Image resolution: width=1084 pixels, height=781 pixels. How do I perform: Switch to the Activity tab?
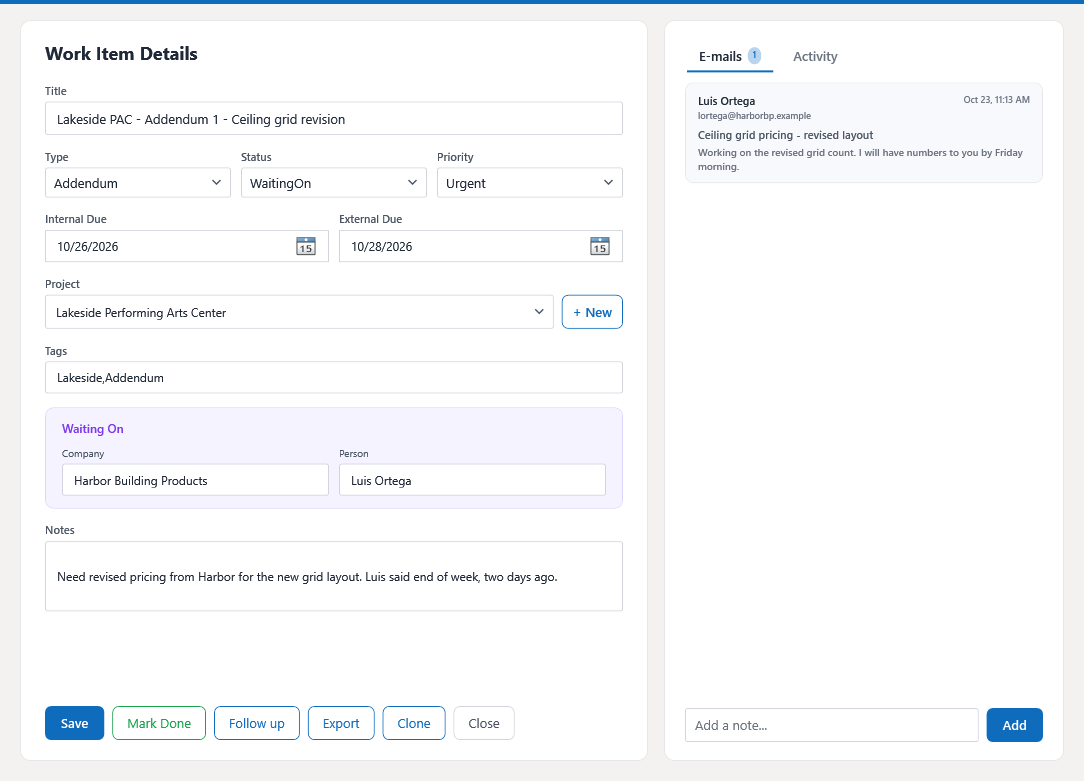tap(815, 57)
